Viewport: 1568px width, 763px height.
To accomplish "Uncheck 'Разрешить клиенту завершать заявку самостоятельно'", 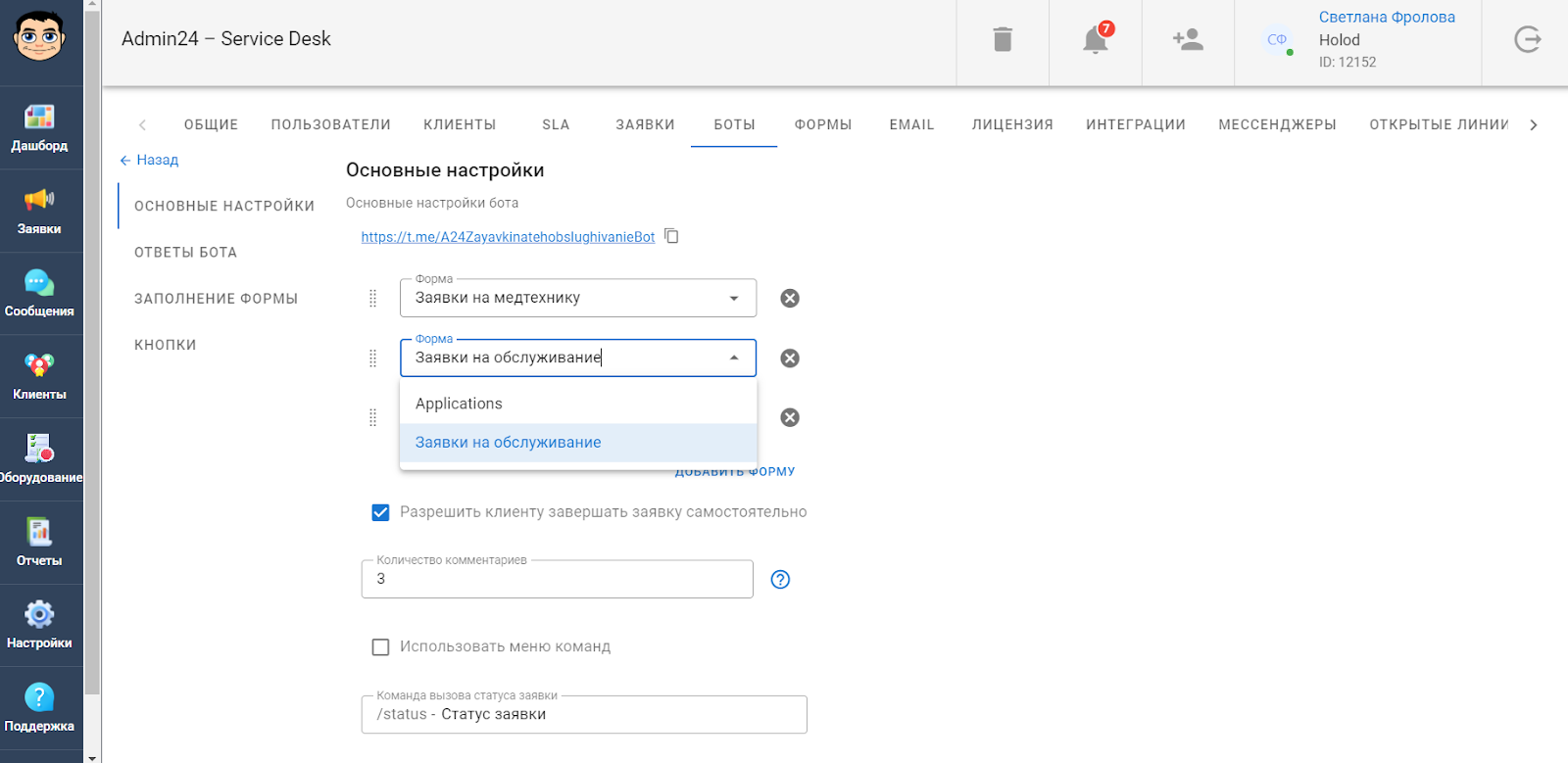I will pyautogui.click(x=381, y=512).
